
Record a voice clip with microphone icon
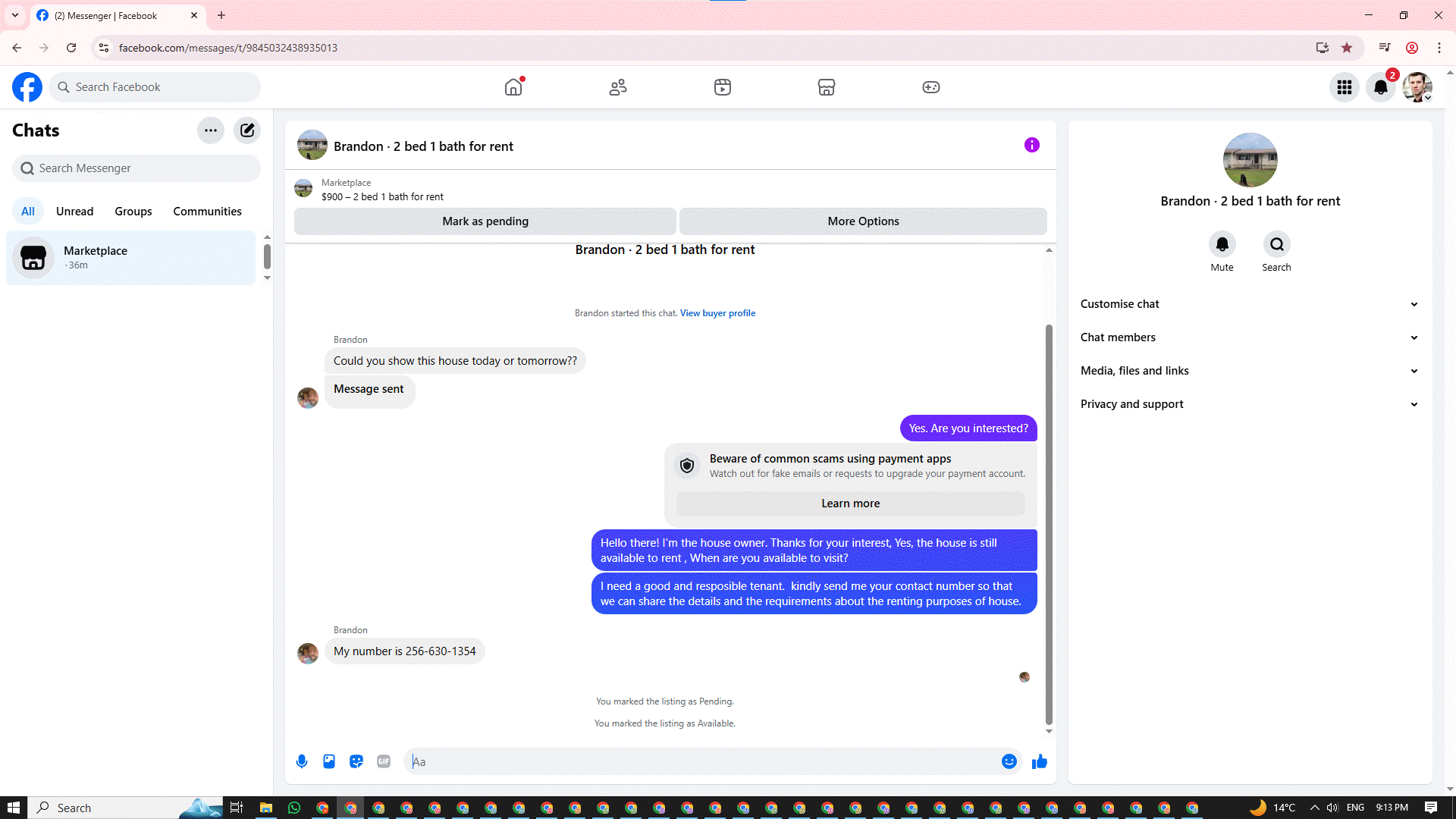click(302, 761)
